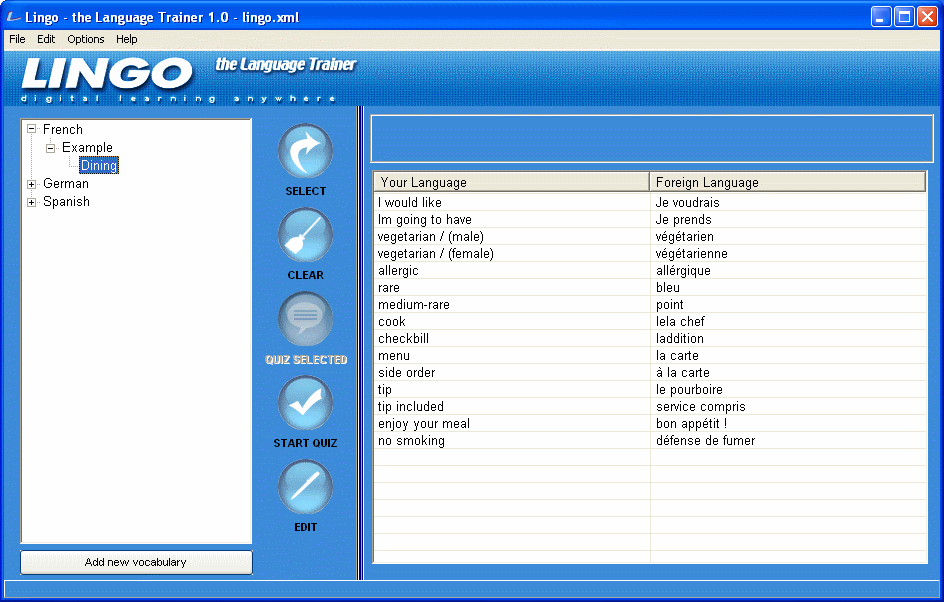Image resolution: width=944 pixels, height=602 pixels.
Task: Select the Dining tree item
Action: 99,166
